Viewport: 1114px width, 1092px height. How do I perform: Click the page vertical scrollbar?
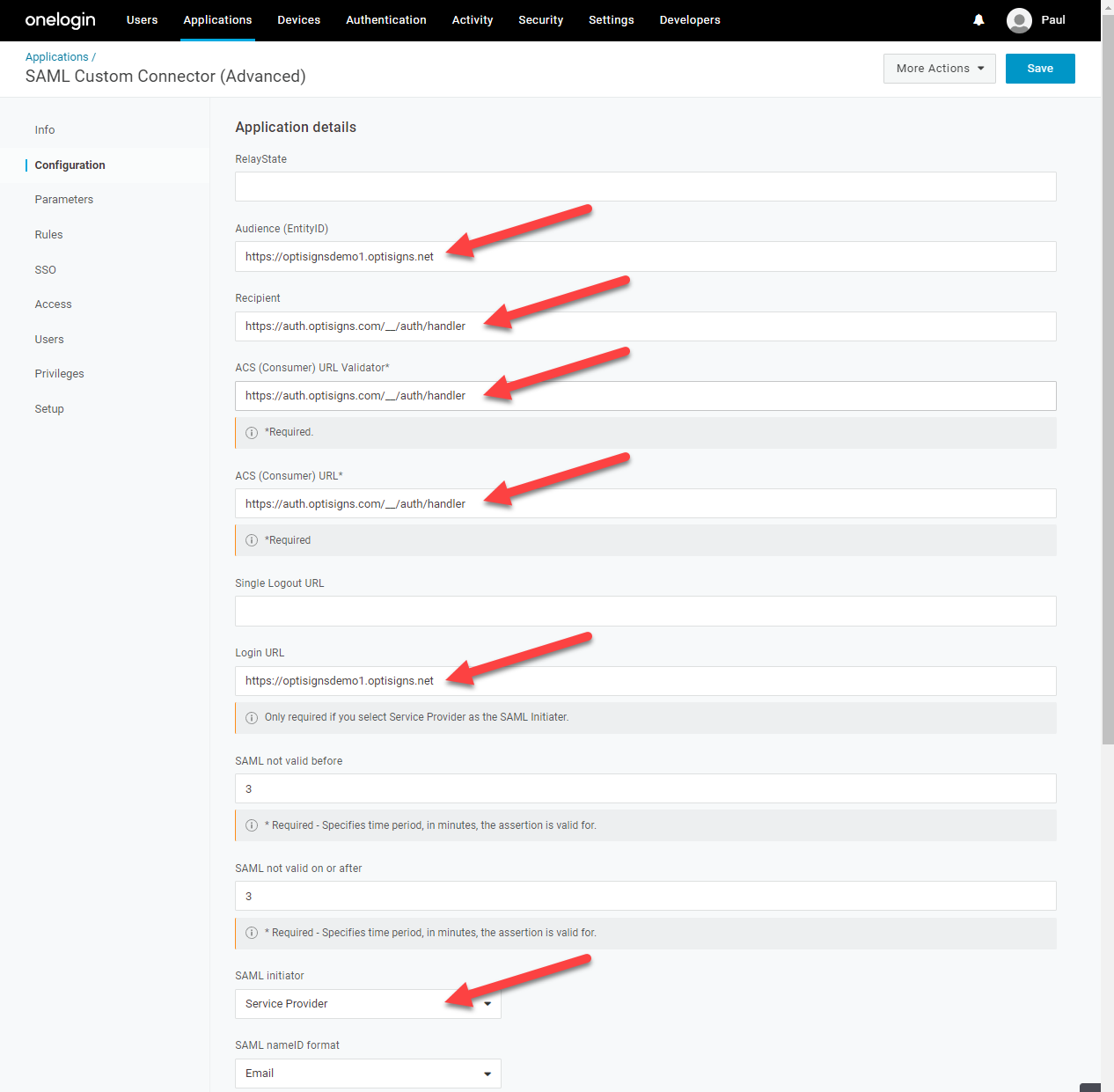[x=1107, y=440]
